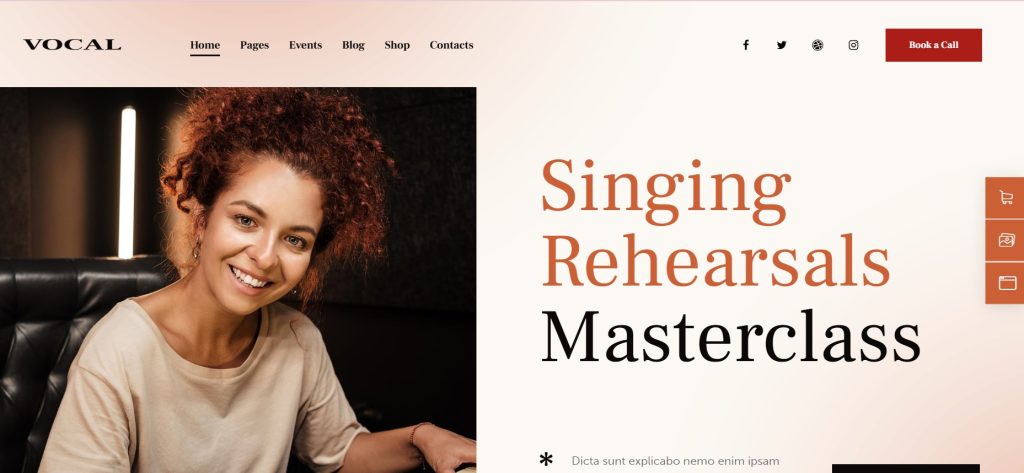This screenshot has width=1024, height=473.
Task: Open the Facebook social icon
Action: click(x=746, y=45)
